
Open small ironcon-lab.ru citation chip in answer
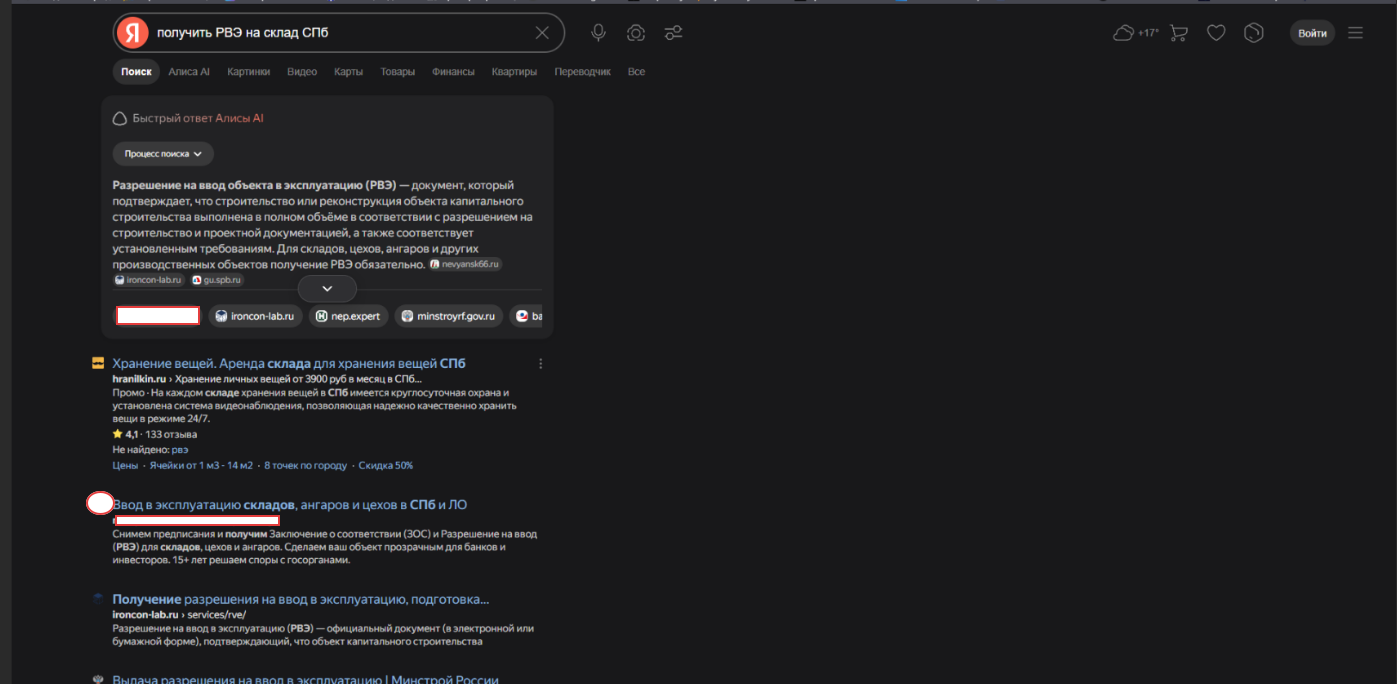148,280
